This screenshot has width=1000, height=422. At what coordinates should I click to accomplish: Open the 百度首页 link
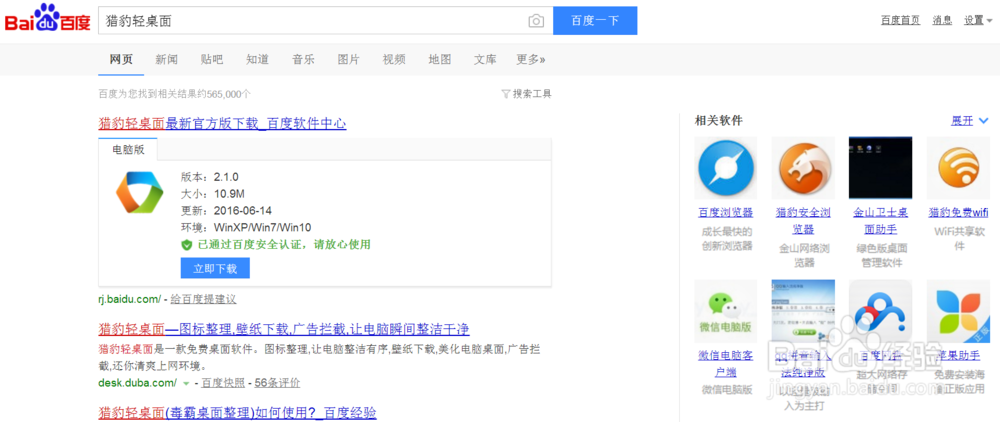pyautogui.click(x=901, y=20)
